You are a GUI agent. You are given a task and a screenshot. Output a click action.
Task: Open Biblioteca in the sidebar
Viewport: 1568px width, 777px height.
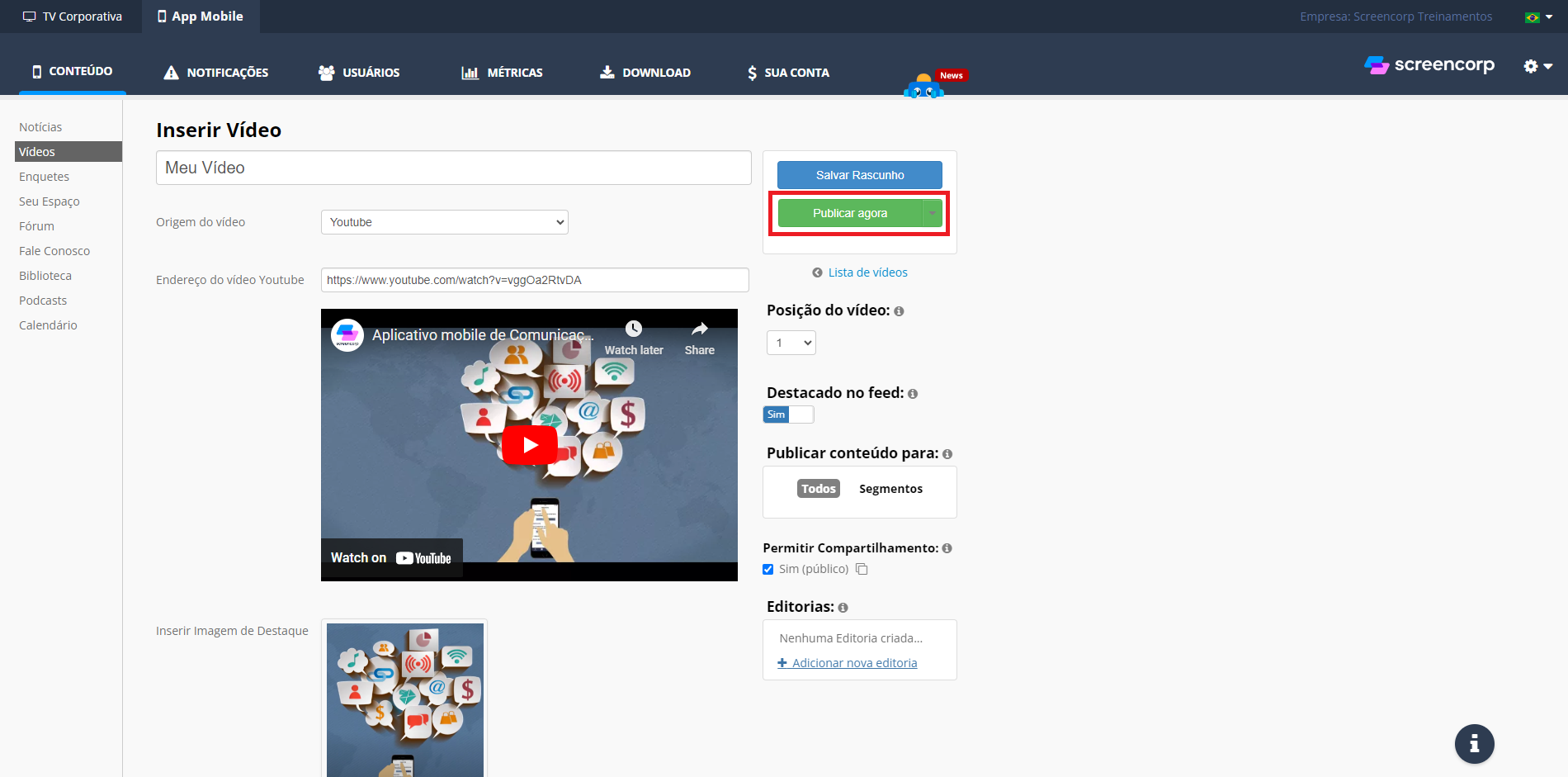pyautogui.click(x=45, y=276)
